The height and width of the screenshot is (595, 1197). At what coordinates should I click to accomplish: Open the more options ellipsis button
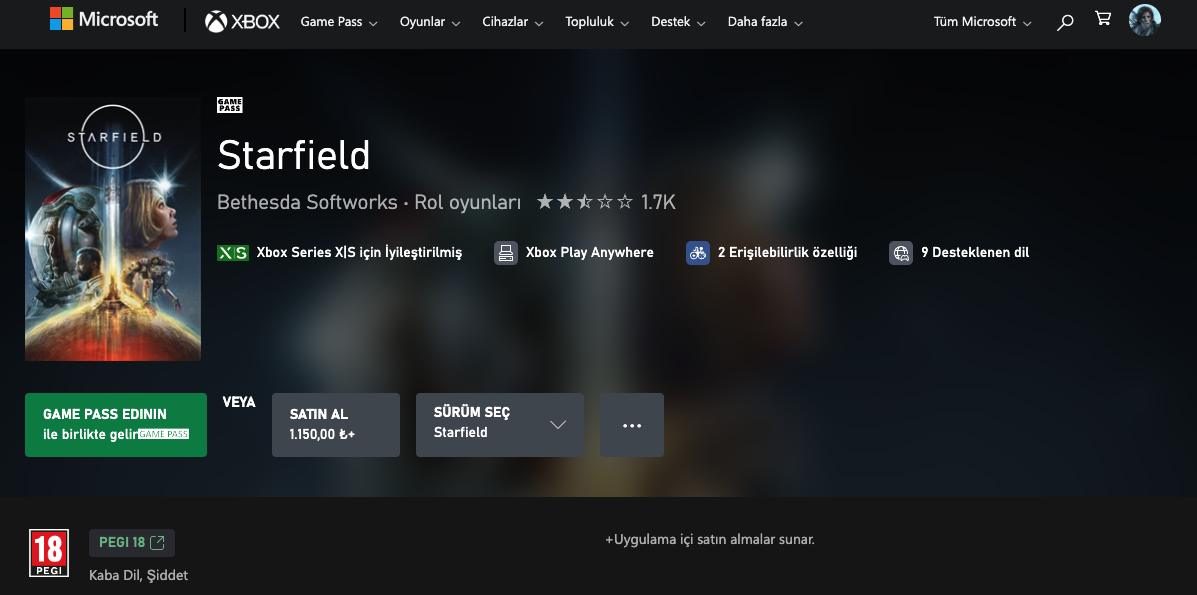(632, 425)
